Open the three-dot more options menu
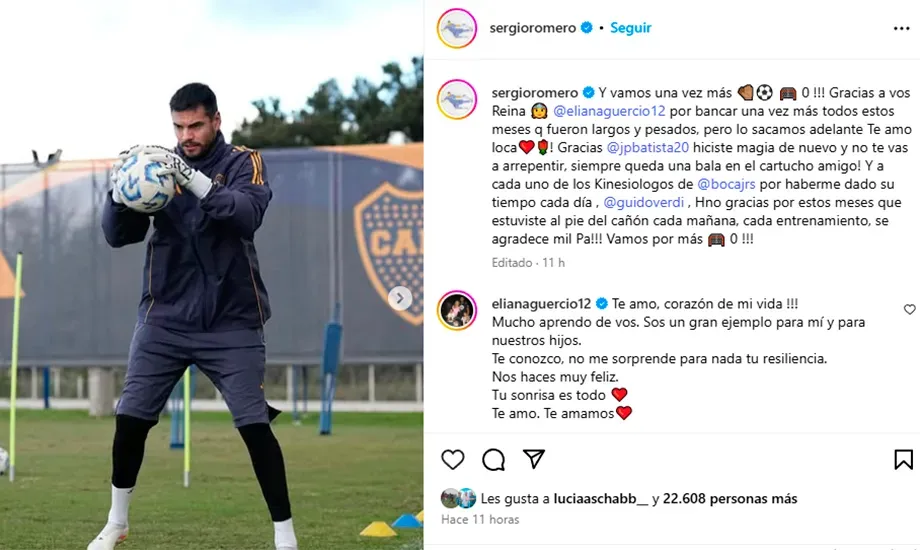The height and width of the screenshot is (550, 920). pyautogui.click(x=901, y=28)
